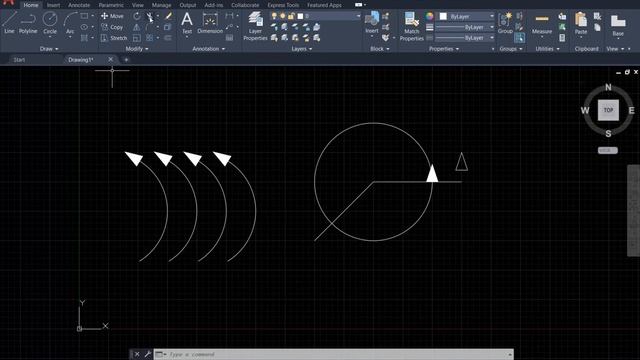
Task: Close the Drawing1 file tab
Action: click(x=110, y=59)
